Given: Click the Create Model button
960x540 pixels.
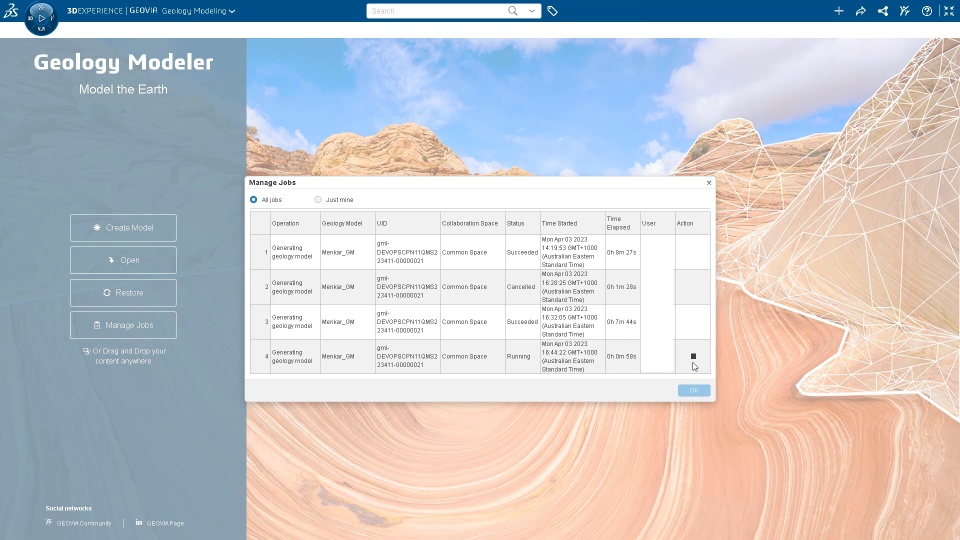Looking at the screenshot, I should click(x=123, y=228).
